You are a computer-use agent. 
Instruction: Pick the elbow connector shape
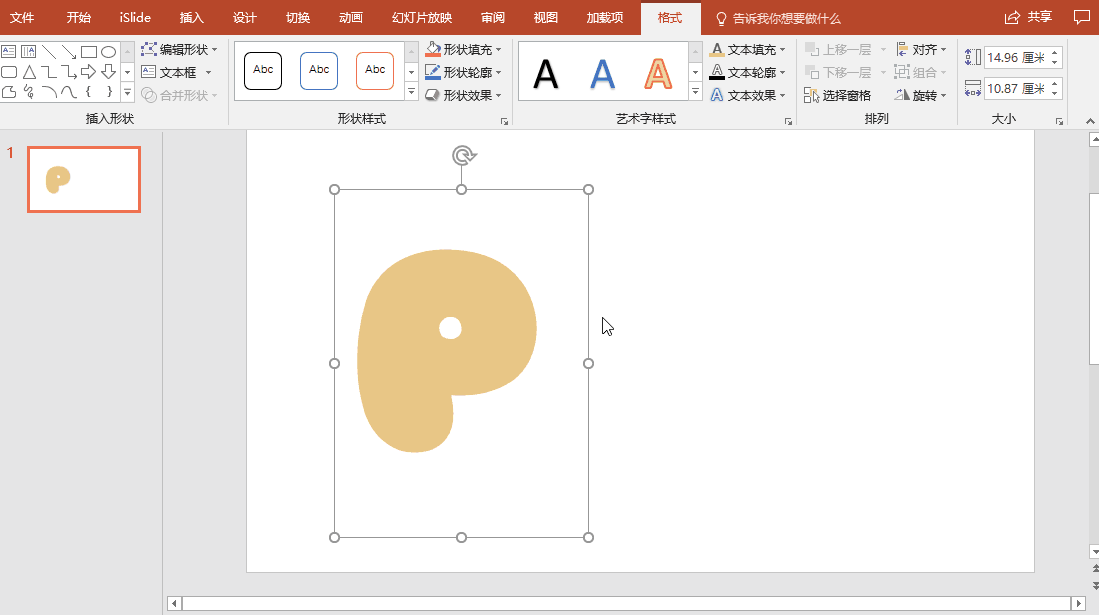tap(48, 72)
